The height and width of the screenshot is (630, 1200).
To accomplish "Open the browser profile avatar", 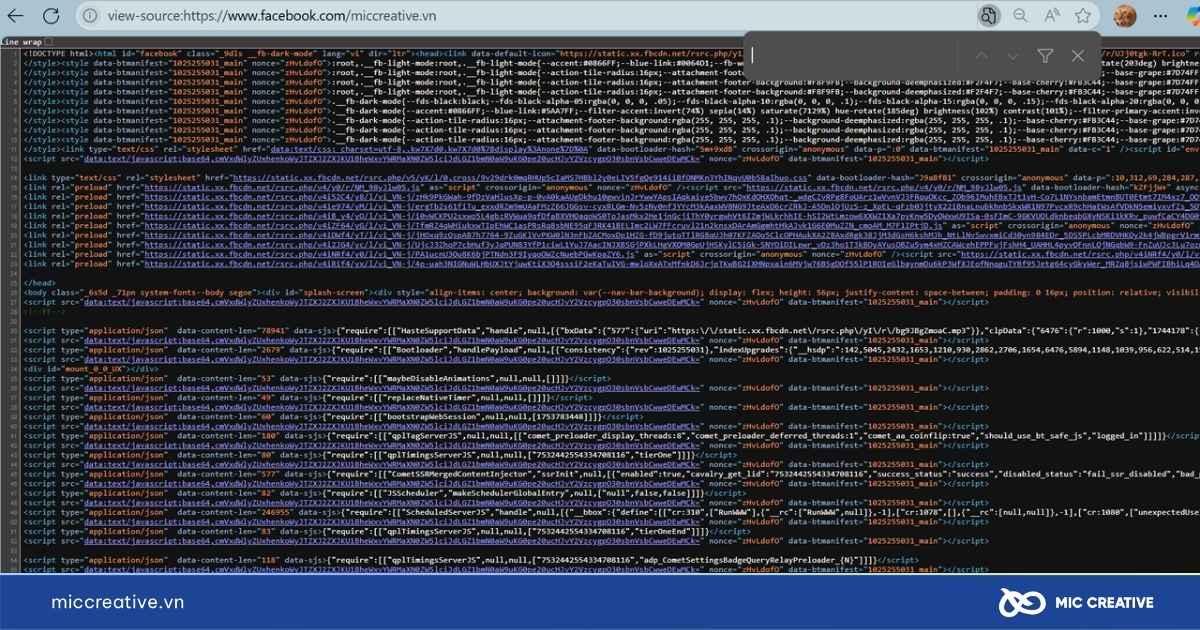I will tap(1124, 16).
